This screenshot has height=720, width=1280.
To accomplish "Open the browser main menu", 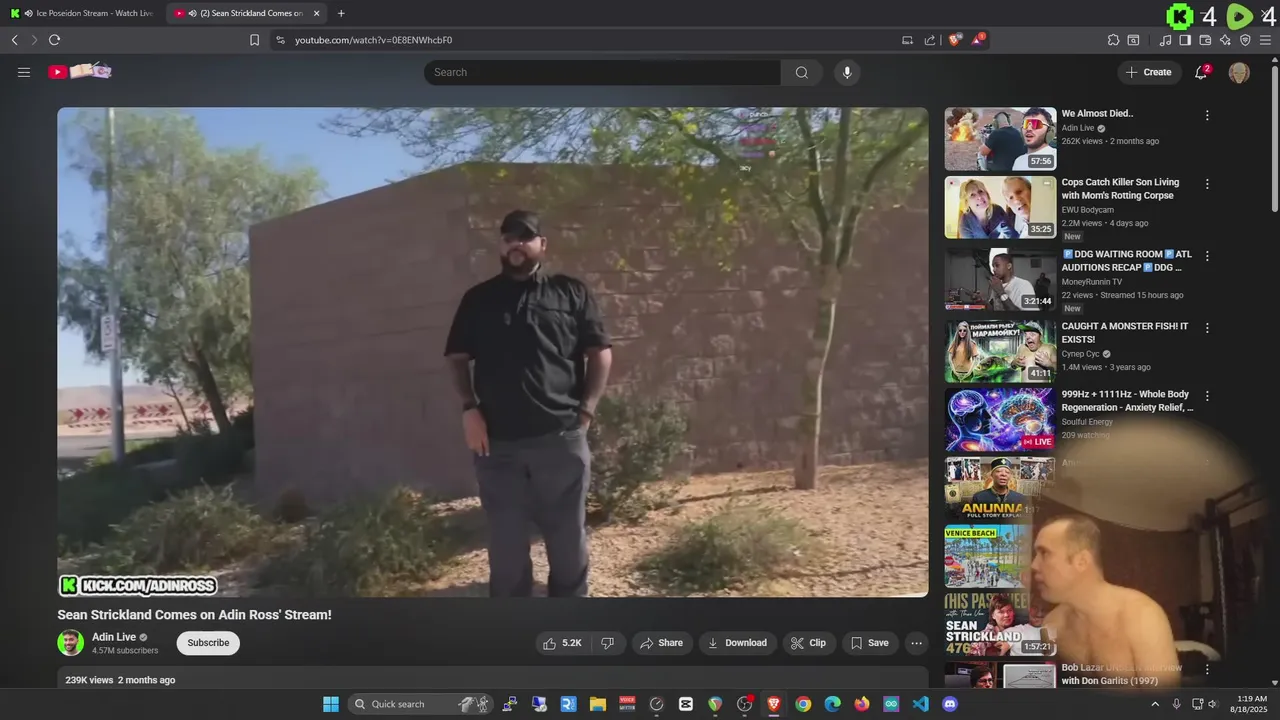I will point(1265,40).
